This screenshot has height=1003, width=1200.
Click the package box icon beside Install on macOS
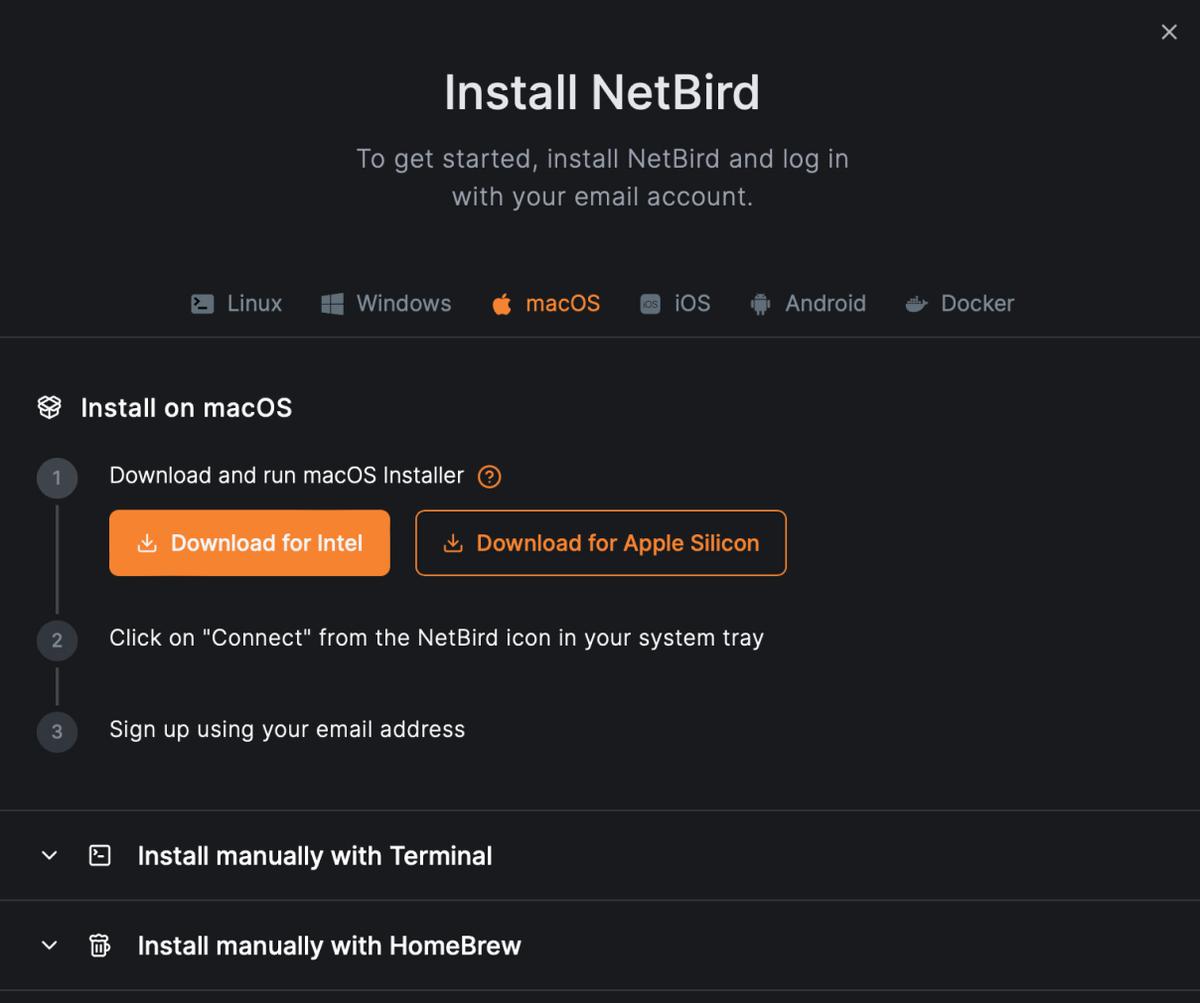click(47, 406)
